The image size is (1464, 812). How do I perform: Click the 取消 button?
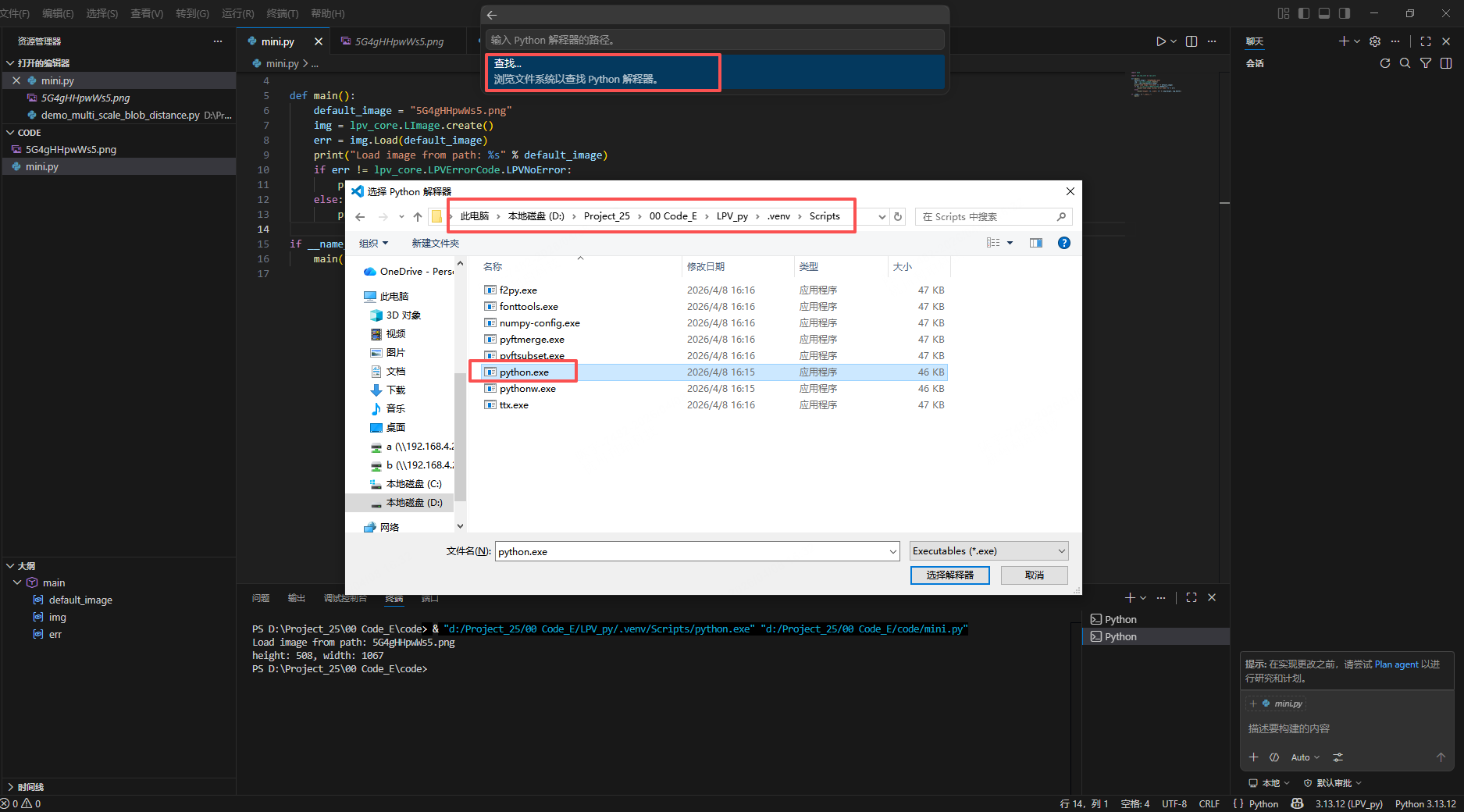1035,575
